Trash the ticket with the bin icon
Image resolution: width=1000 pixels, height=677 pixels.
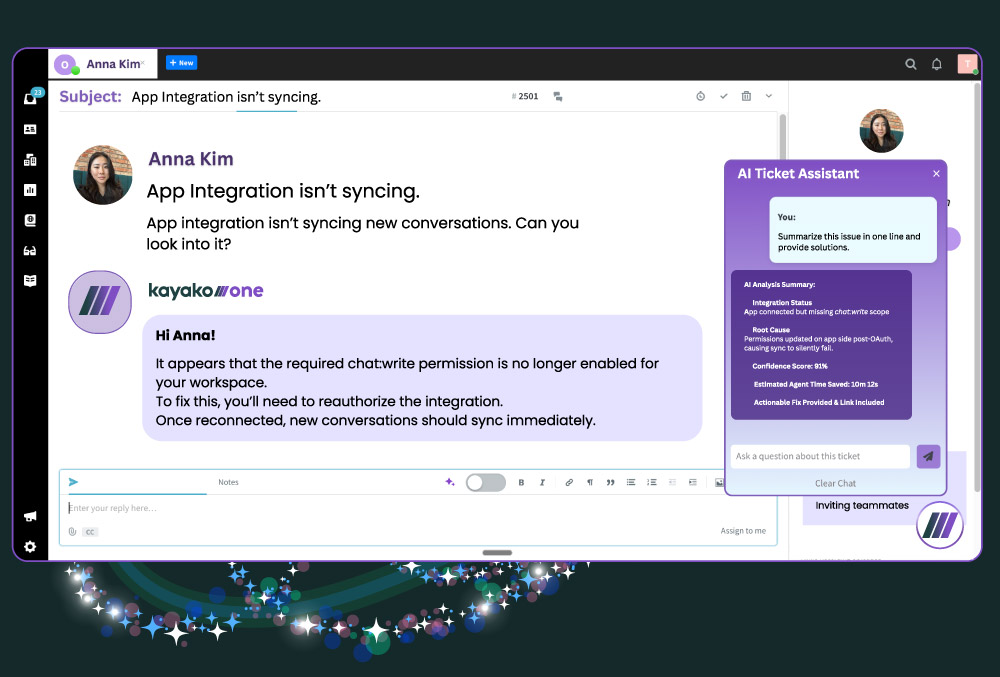click(746, 96)
